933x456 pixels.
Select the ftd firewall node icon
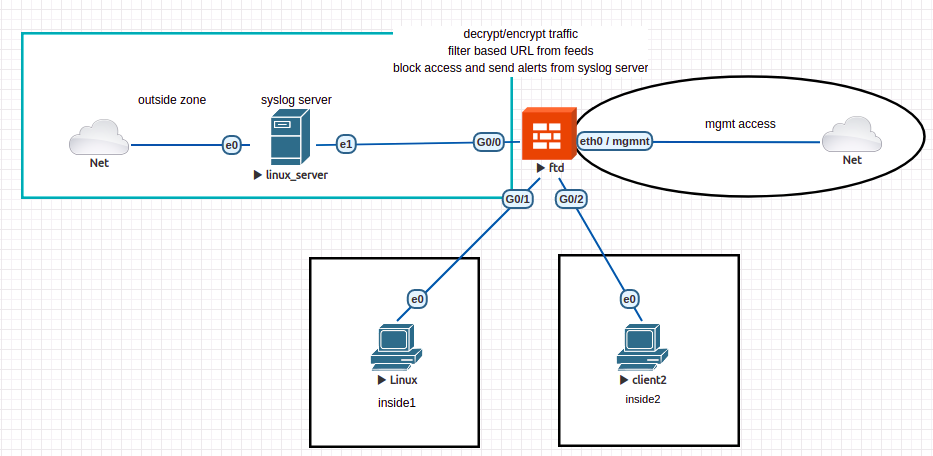(x=549, y=134)
